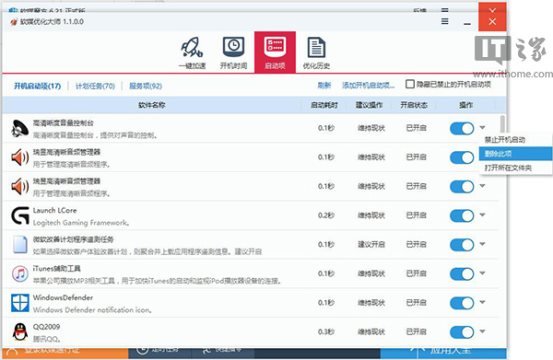Switch off iTunes辅助工具 startup toggle
This screenshot has width=553, height=360.
coord(462,274)
